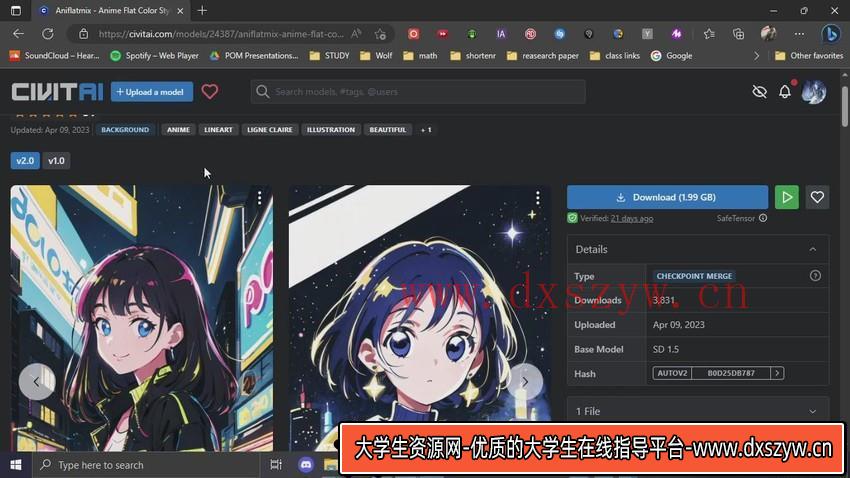Viewport: 850px width, 478px height.
Task: Open the Spotify Web Player bookmark
Action: (x=154, y=56)
